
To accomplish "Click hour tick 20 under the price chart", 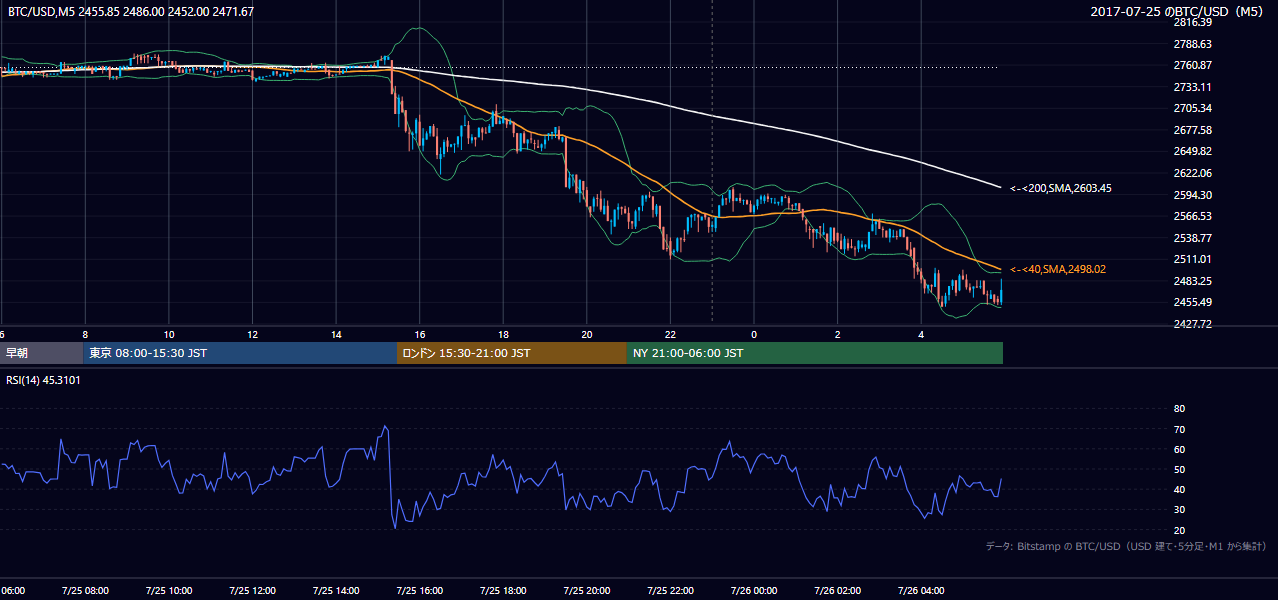I will point(586,334).
